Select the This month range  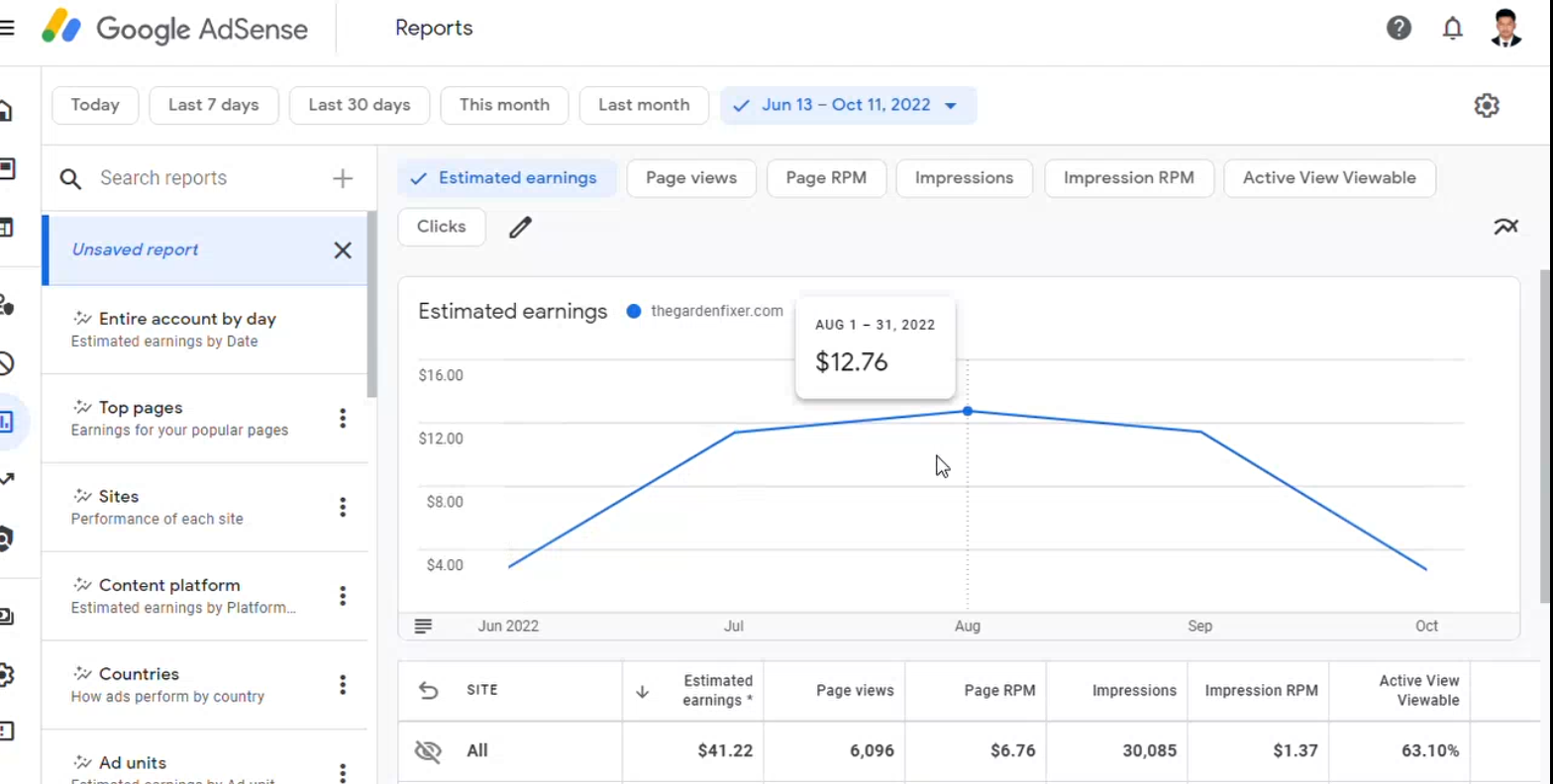504,105
